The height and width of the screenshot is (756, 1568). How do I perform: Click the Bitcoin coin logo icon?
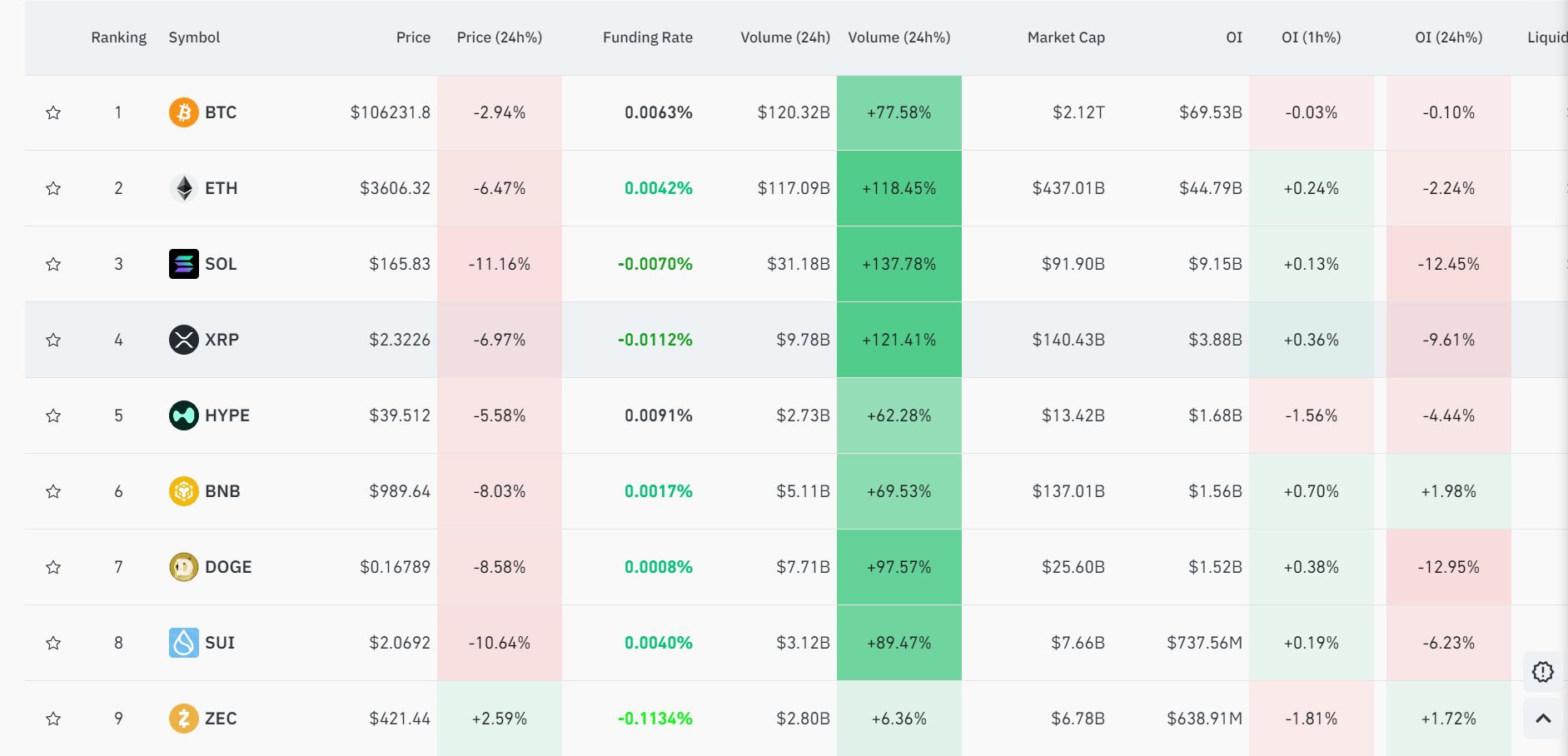tap(183, 112)
